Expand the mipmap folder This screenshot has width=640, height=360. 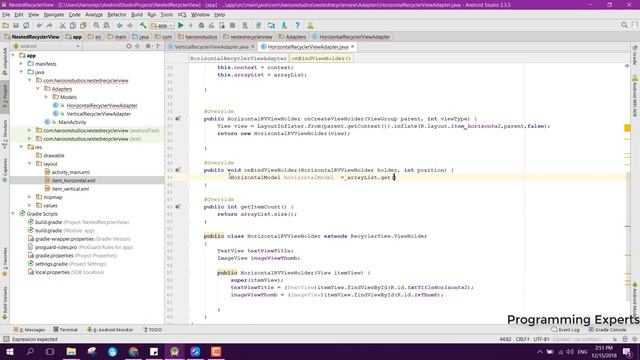click(x=30, y=197)
